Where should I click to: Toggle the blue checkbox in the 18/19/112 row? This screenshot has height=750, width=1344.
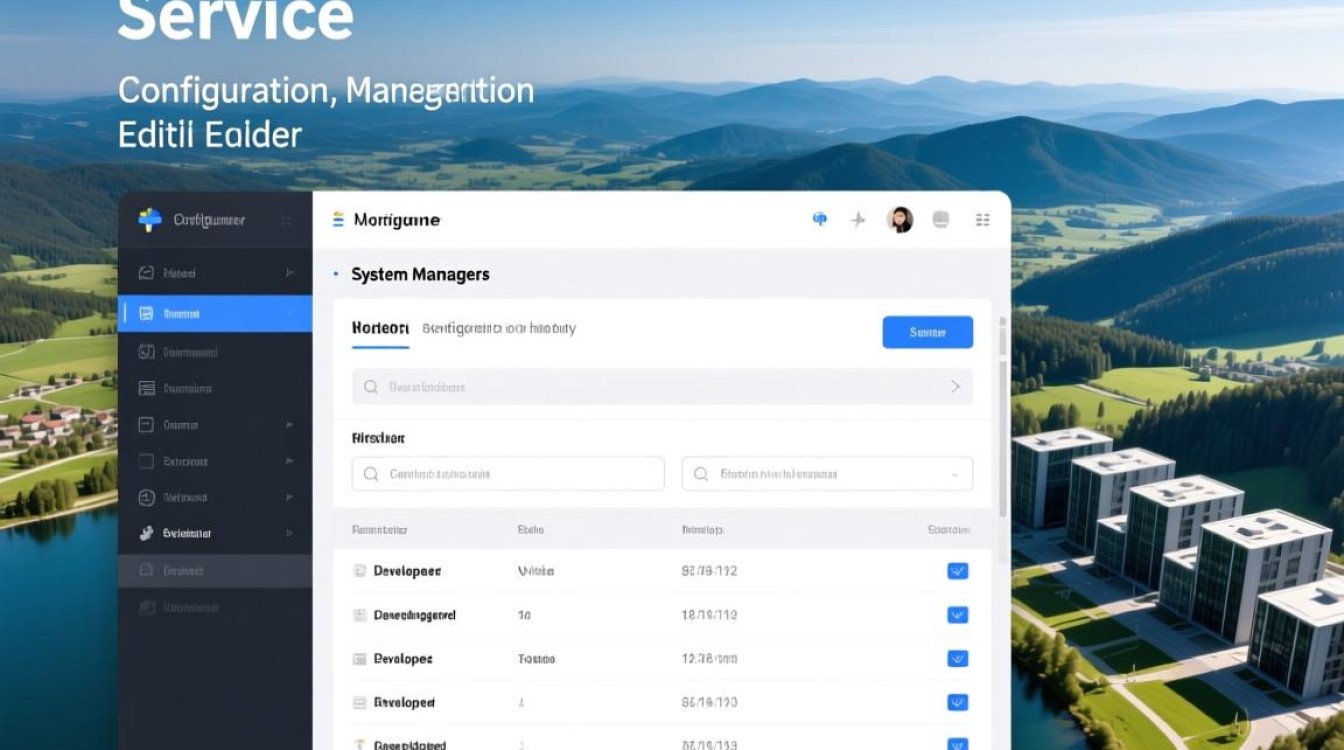957,615
